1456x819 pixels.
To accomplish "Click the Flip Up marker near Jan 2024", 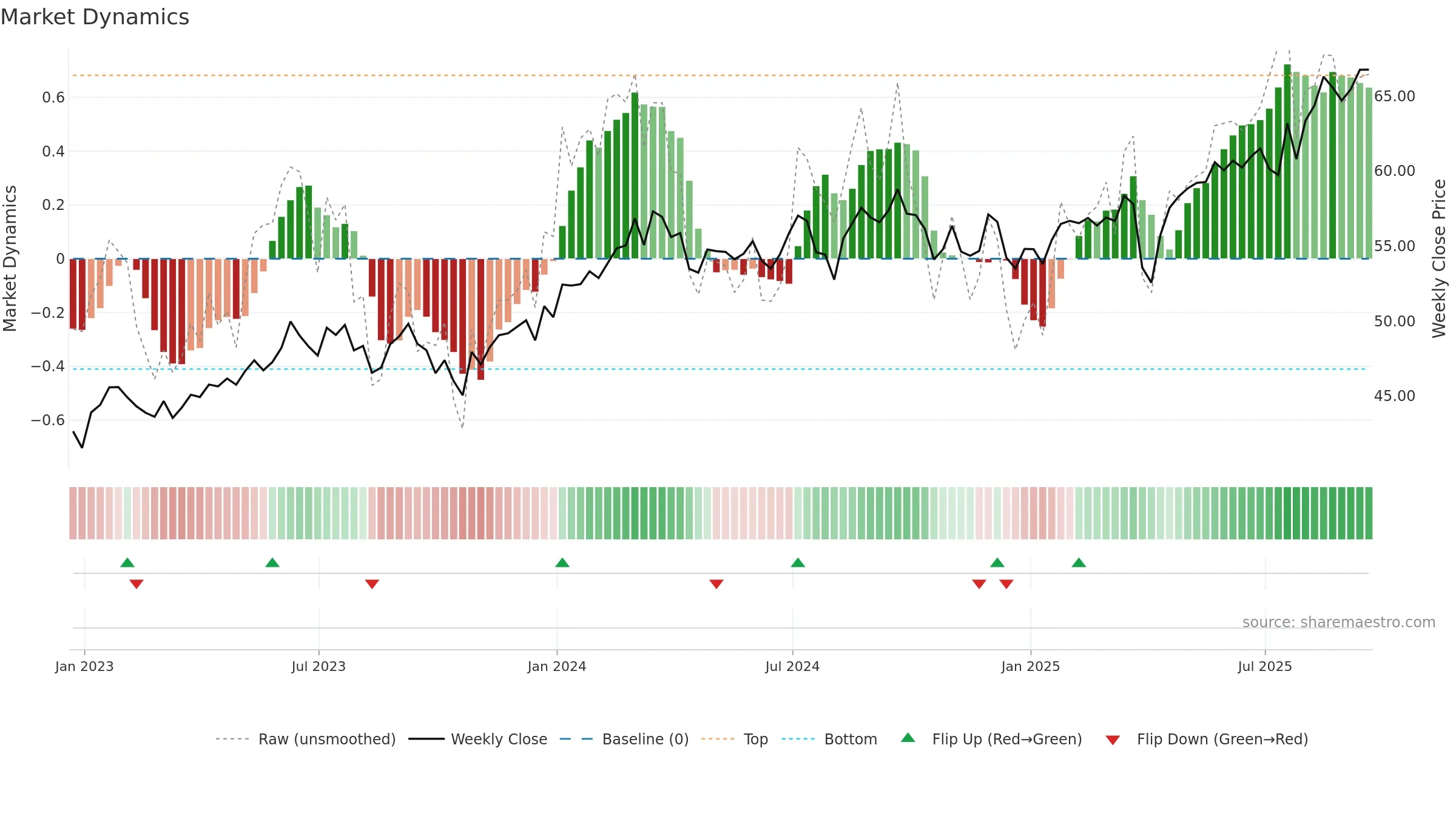I will point(562,562).
